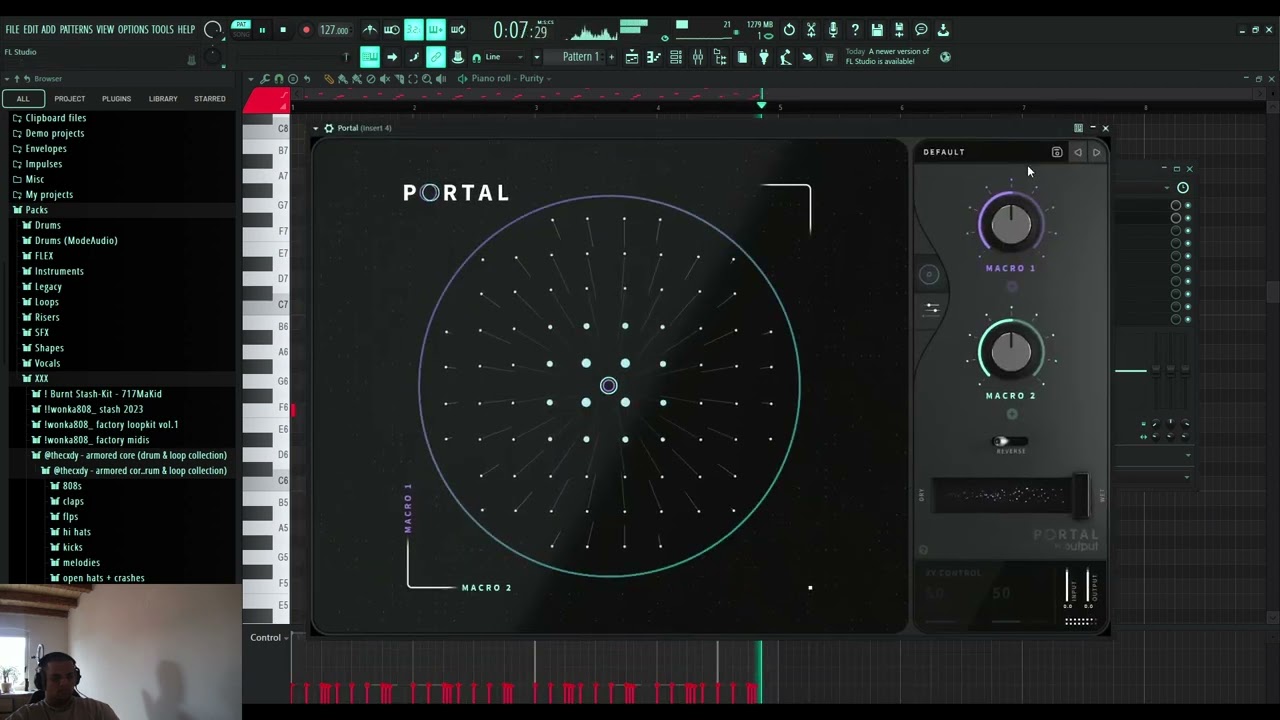Toggle the metronome icon
The width and height of the screenshot is (1280, 720).
(x=370, y=30)
